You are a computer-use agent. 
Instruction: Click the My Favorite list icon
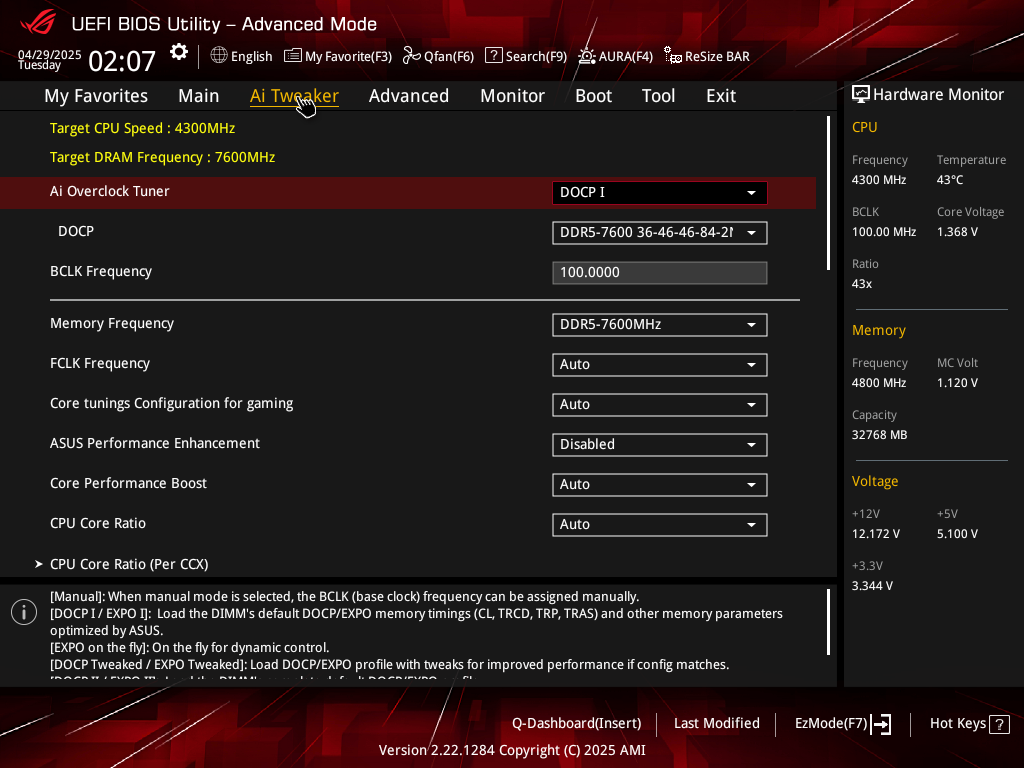point(293,56)
